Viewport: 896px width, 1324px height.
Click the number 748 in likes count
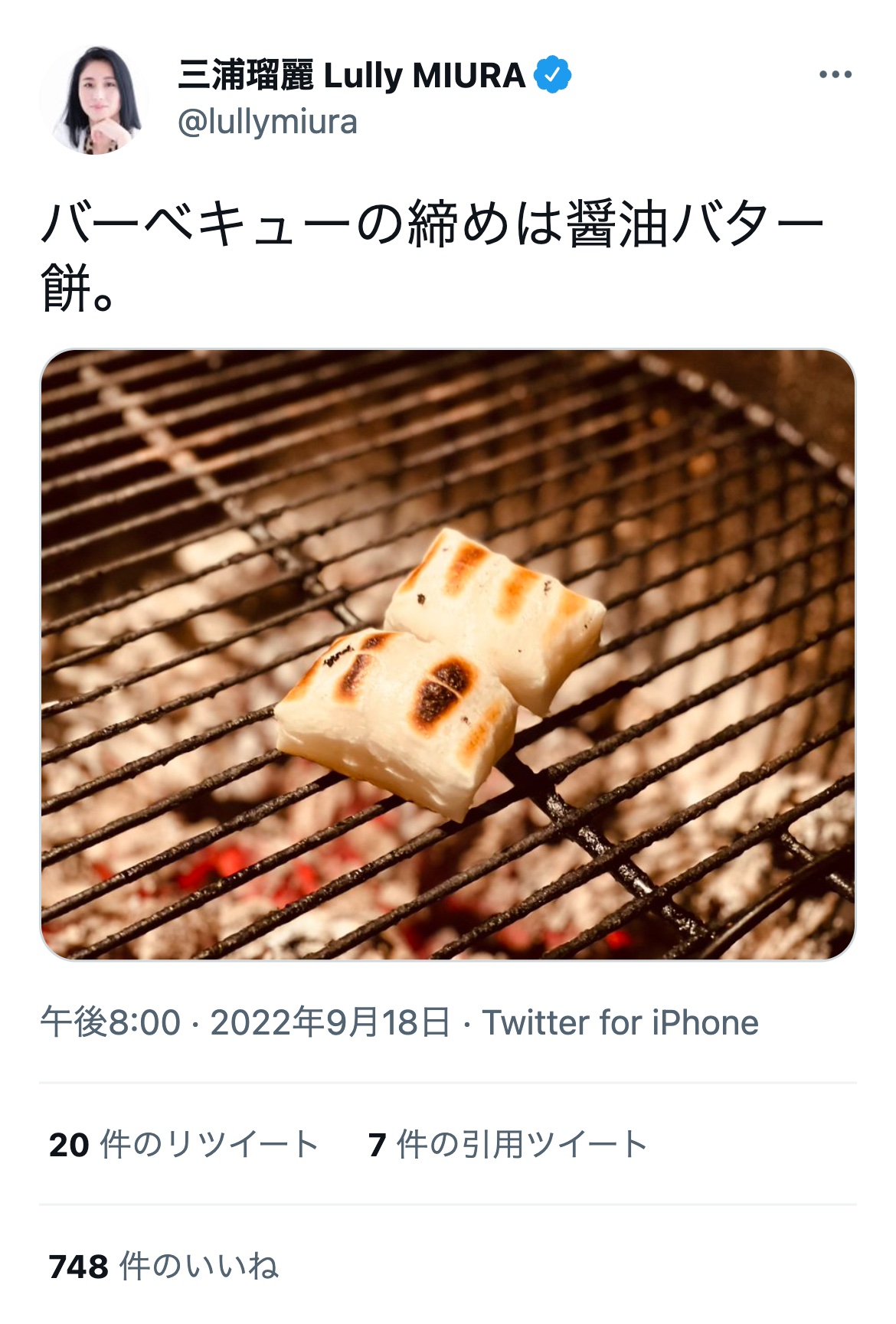point(79,1267)
